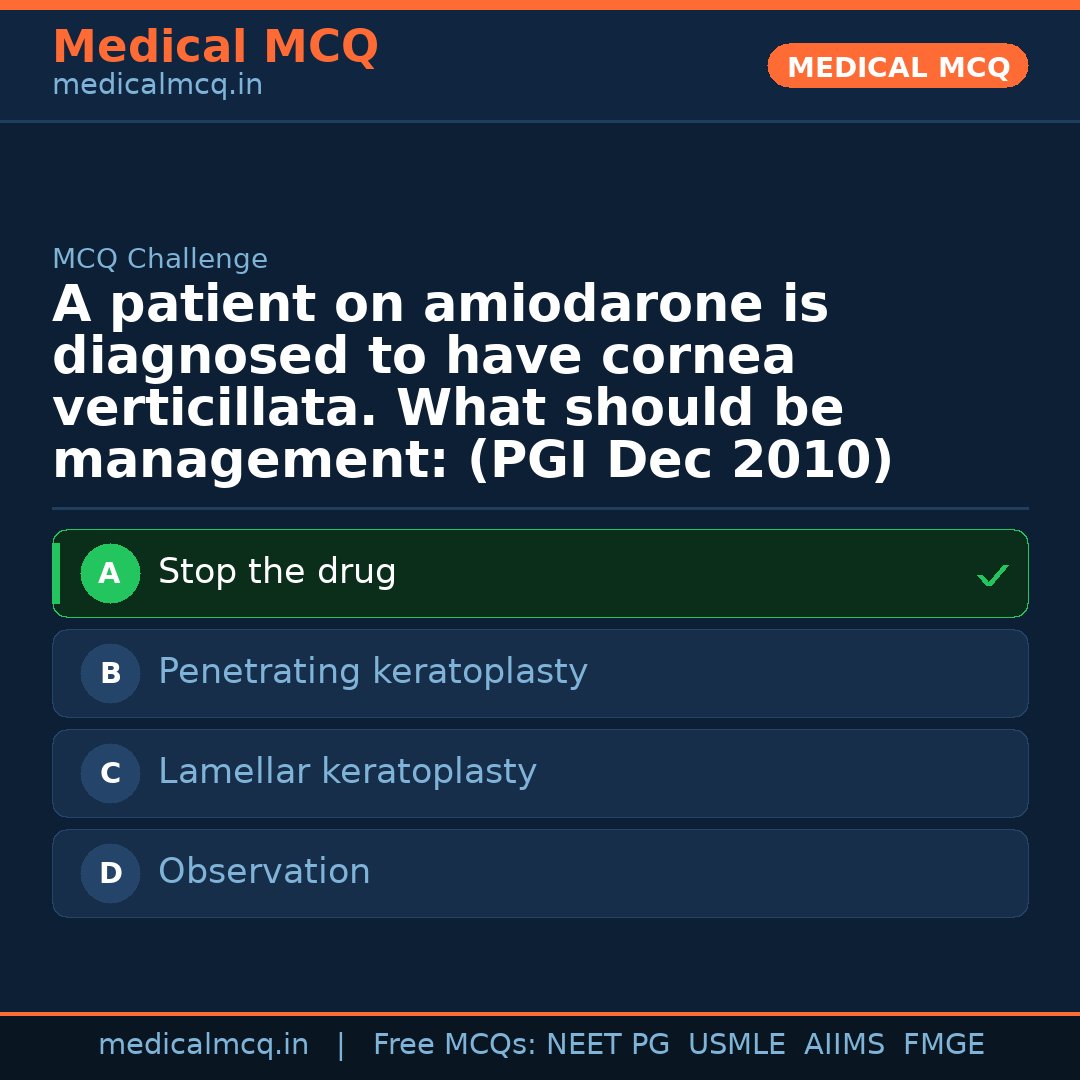Click the green A option circle
Screen dimensions: 1080x1080
(110, 574)
